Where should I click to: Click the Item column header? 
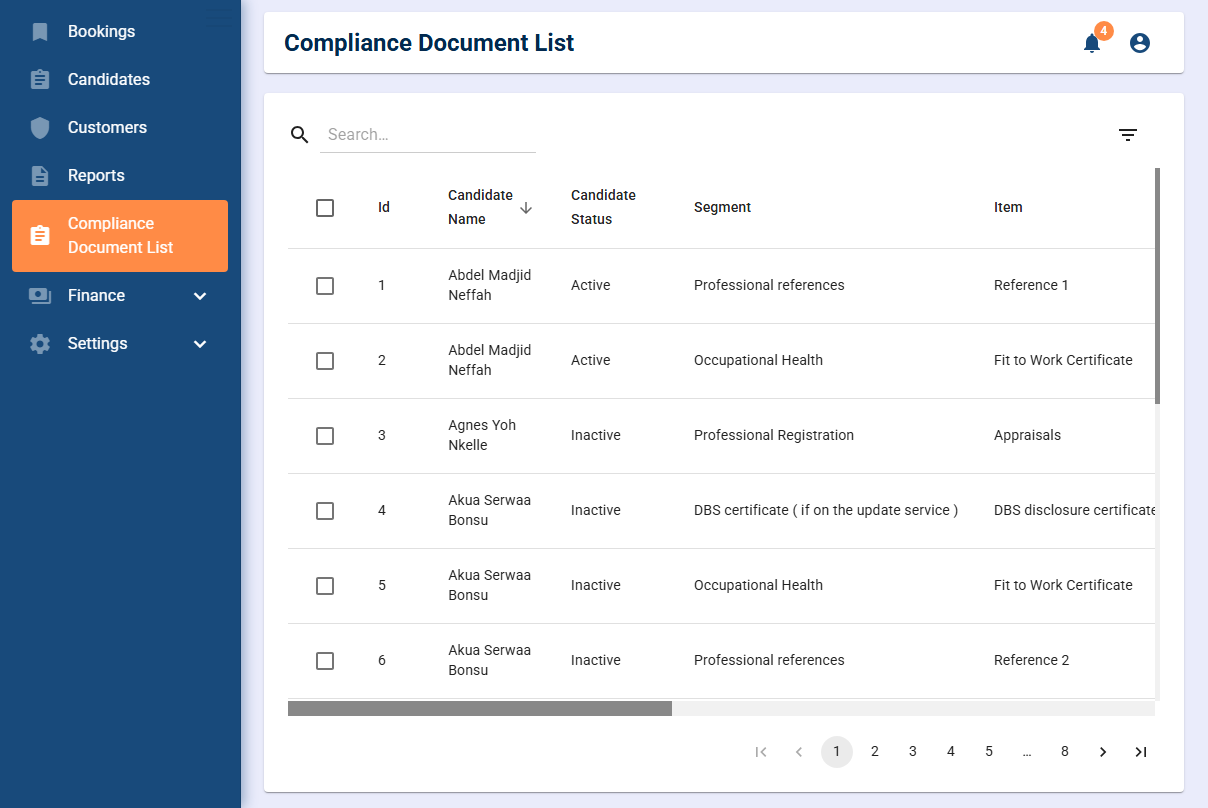(1008, 208)
